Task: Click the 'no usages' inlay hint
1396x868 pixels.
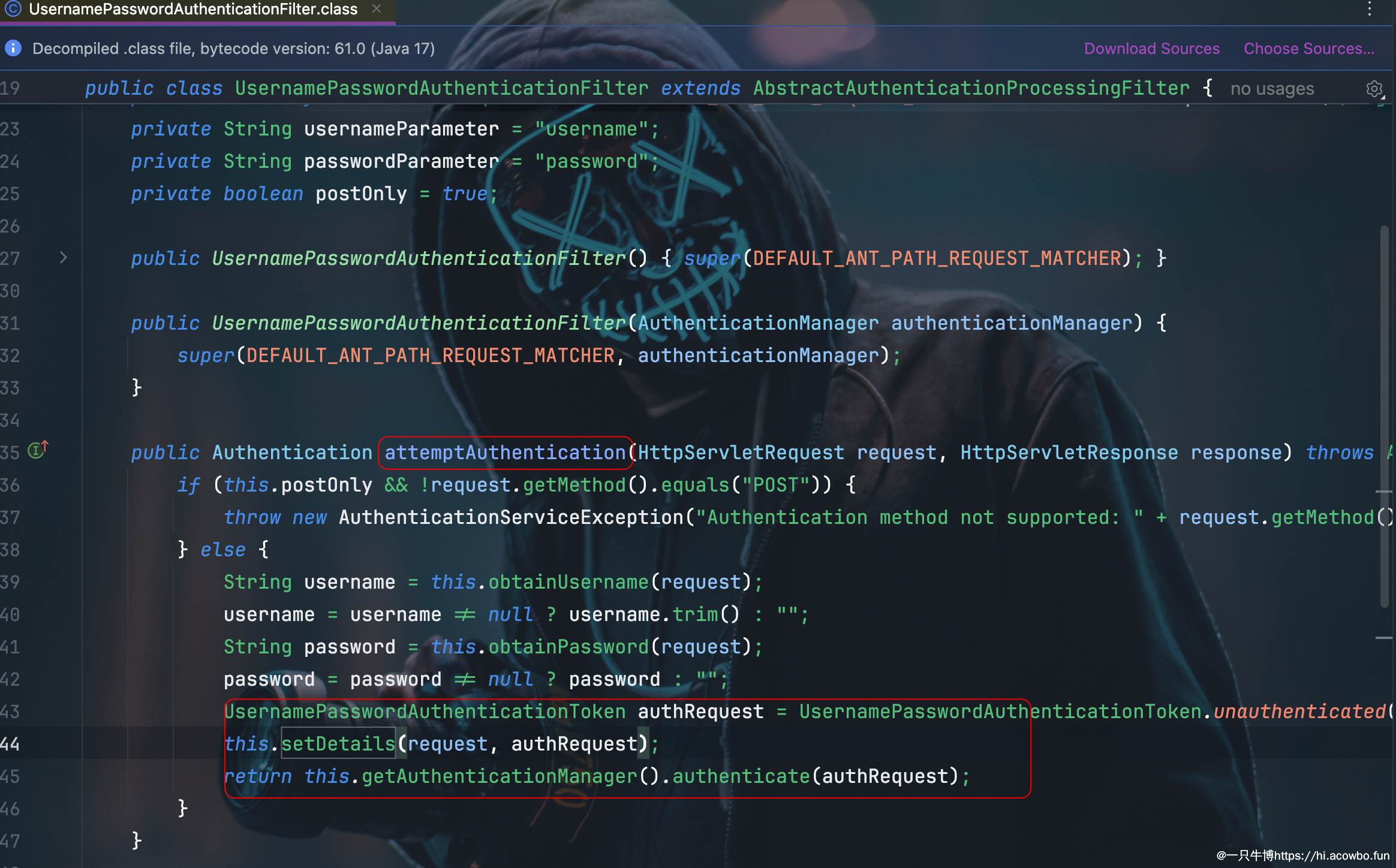Action: [1272, 89]
